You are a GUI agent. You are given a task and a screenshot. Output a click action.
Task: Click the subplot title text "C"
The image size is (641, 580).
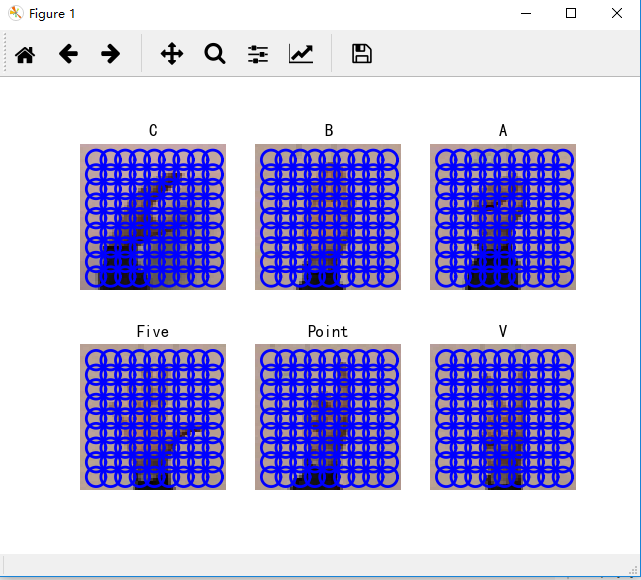[153, 130]
